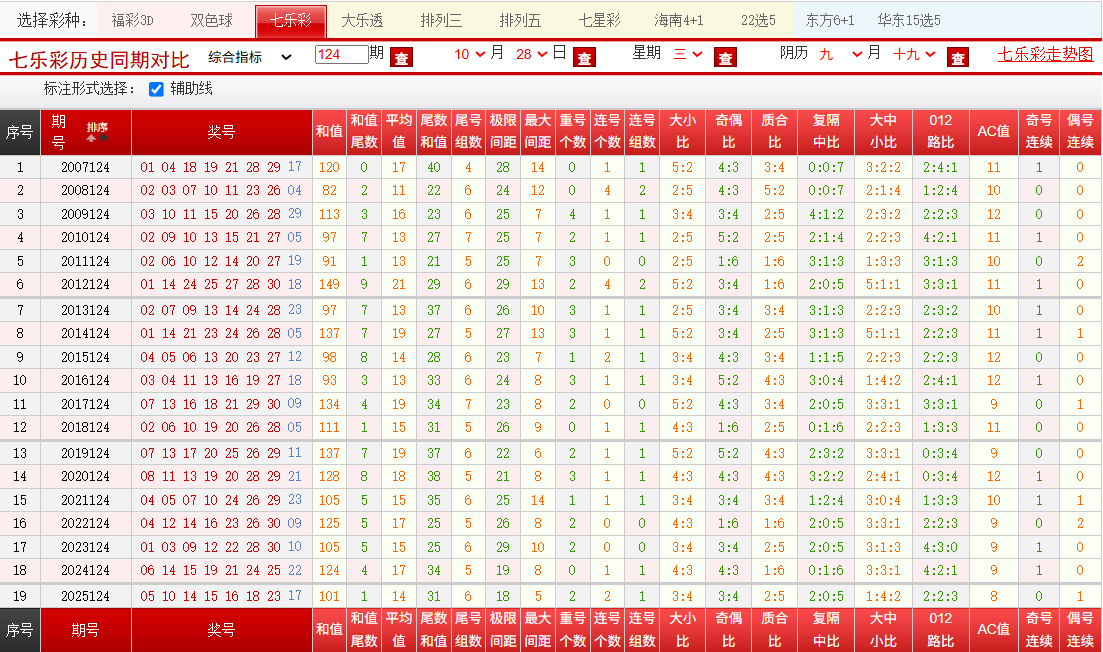Sort descending with the 排序 down arrow
The width and height of the screenshot is (1103, 652).
coord(104,139)
